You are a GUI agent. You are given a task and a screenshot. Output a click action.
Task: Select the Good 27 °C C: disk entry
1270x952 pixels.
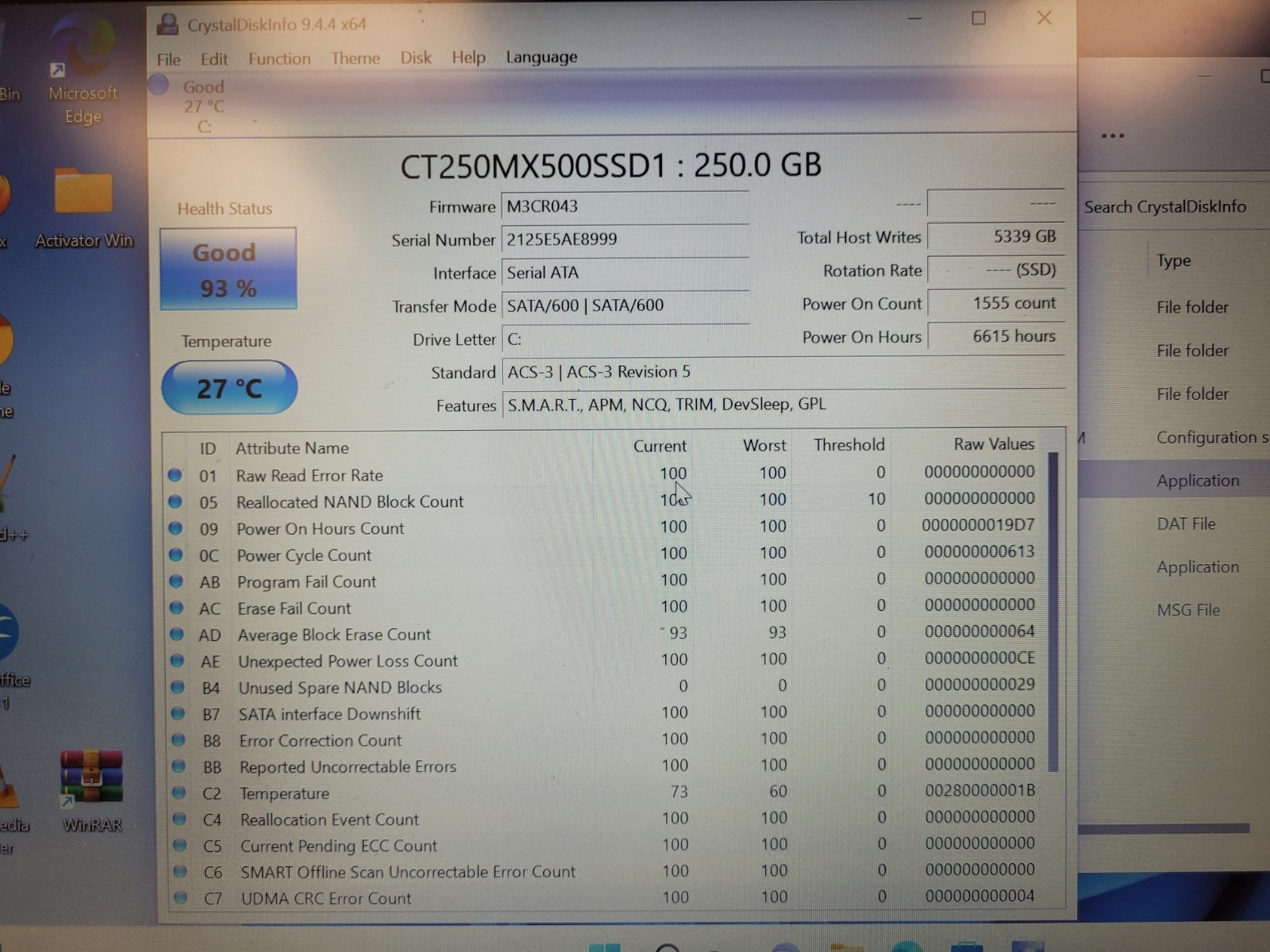click(x=203, y=106)
